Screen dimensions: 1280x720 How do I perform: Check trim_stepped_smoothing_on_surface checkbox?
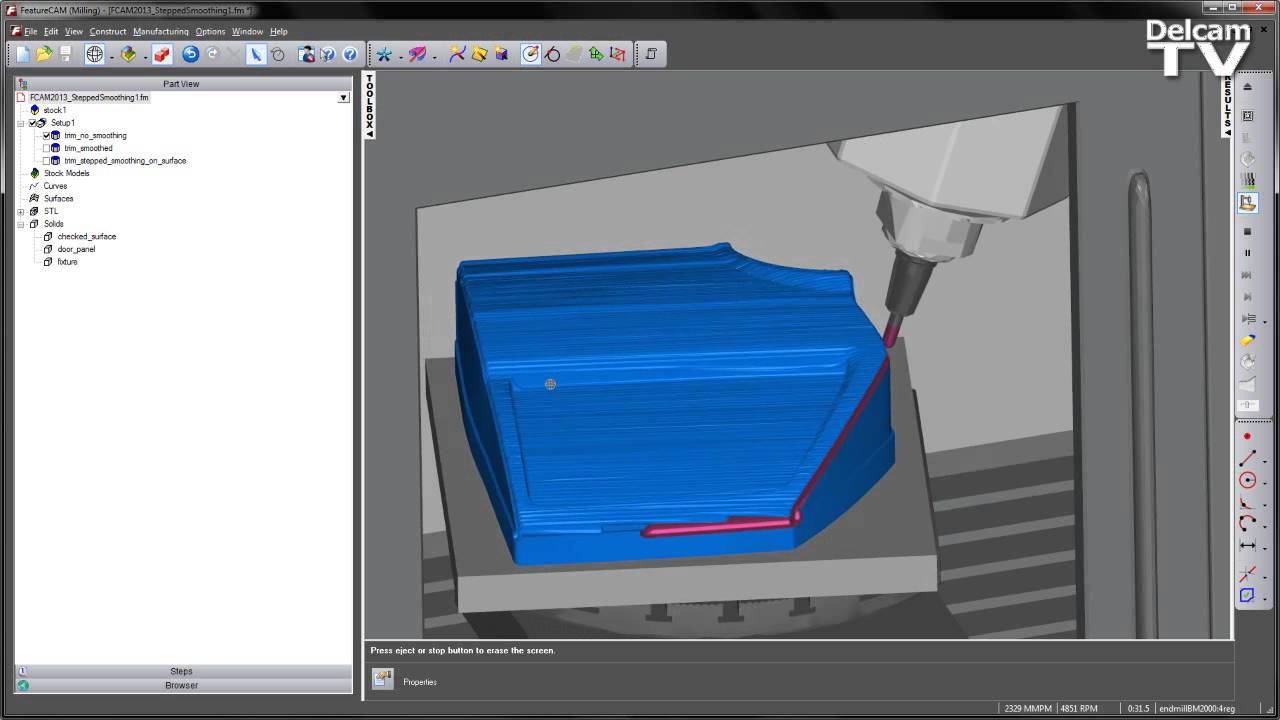pyautogui.click(x=46, y=160)
